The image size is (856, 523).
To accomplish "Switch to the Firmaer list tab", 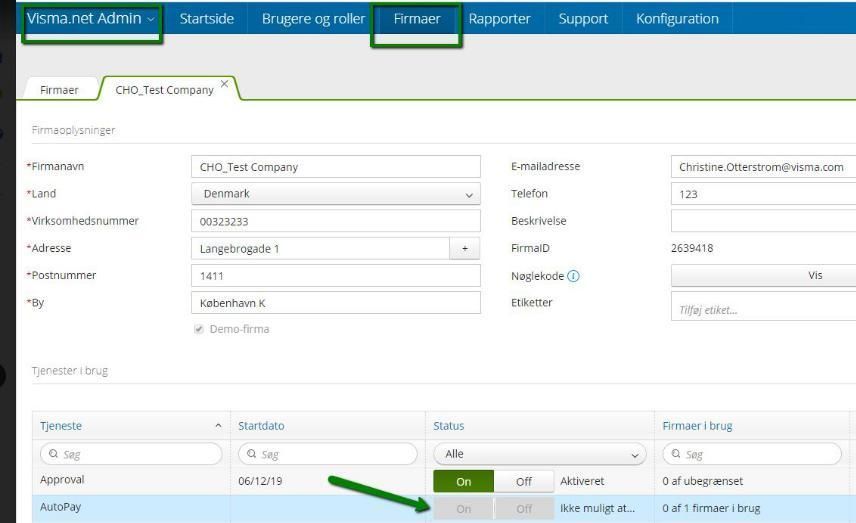I will click(x=59, y=90).
